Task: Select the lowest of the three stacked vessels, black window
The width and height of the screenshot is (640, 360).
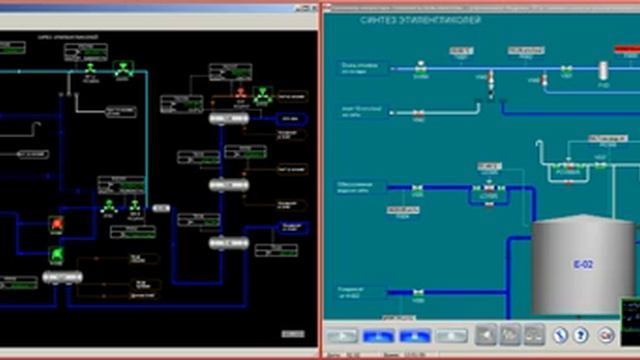Action: (229, 243)
